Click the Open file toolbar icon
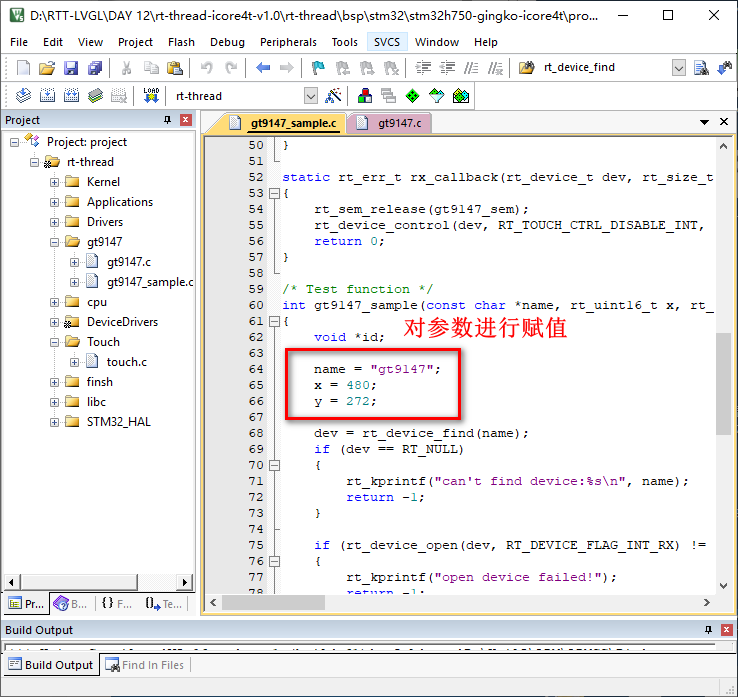Image resolution: width=738 pixels, height=697 pixels. [x=47, y=68]
